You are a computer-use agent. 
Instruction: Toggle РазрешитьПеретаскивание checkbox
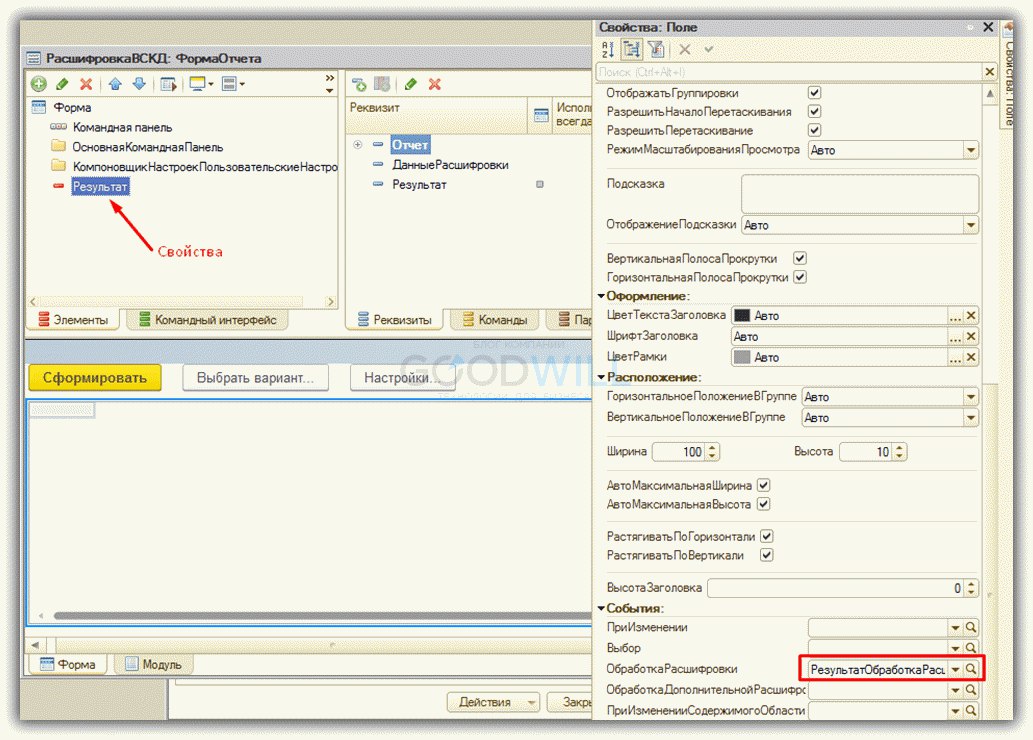tap(814, 130)
